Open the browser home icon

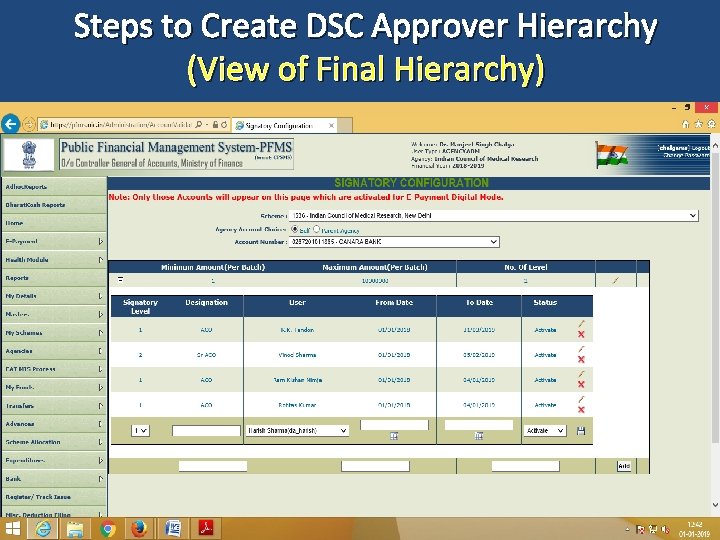(x=686, y=124)
